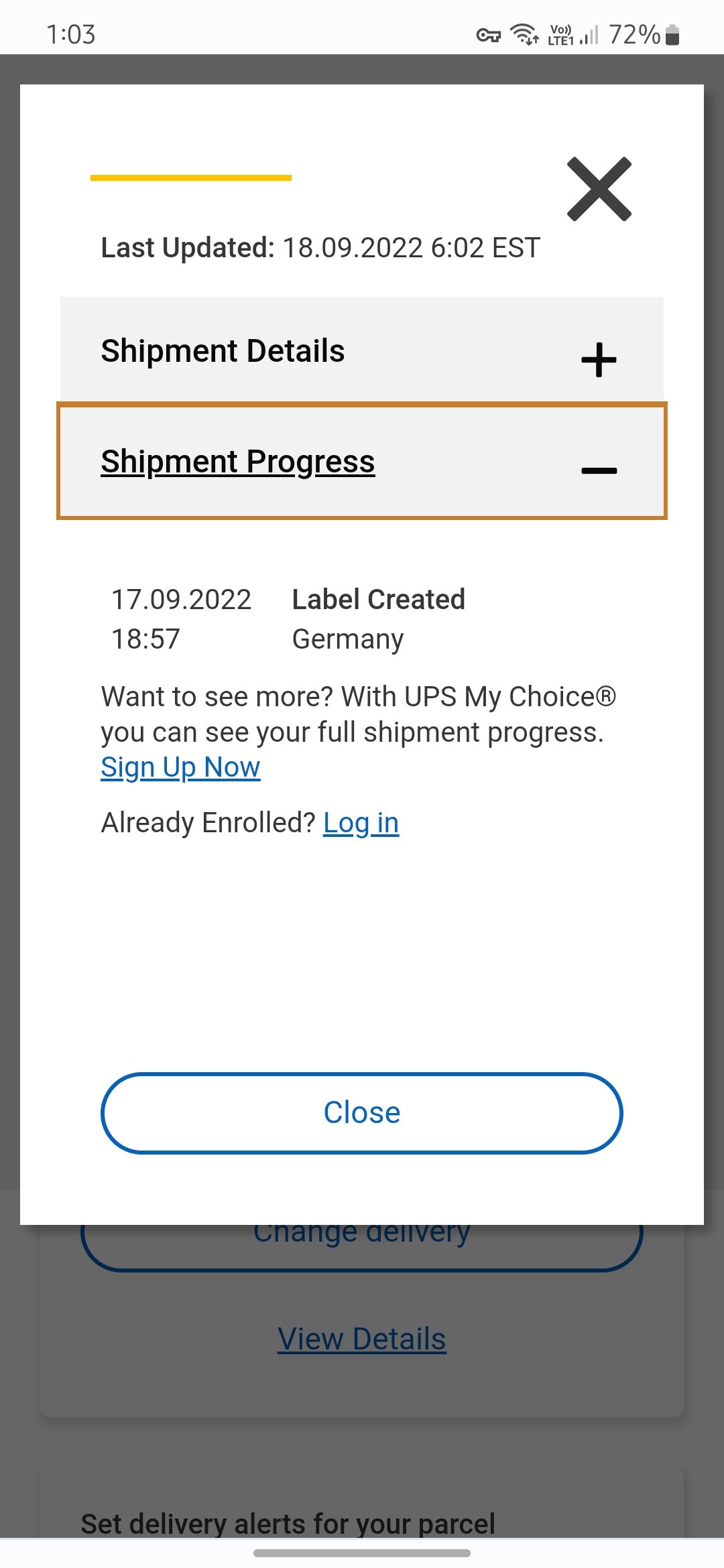724x1568 pixels.
Task: Expand Shipment Details with plus icon
Action: (x=599, y=360)
